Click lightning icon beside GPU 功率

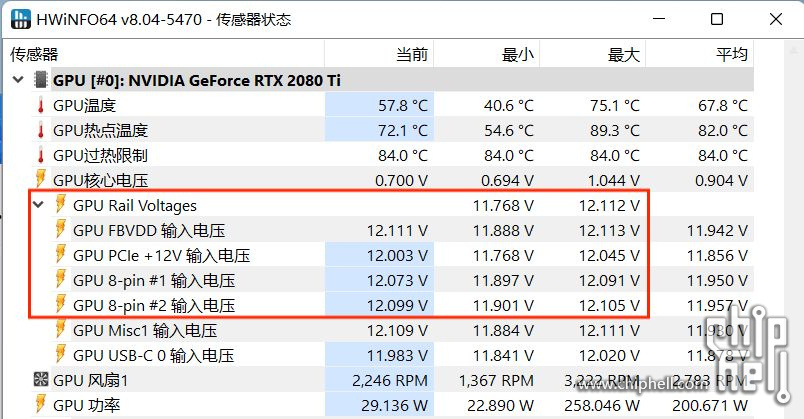click(x=41, y=404)
